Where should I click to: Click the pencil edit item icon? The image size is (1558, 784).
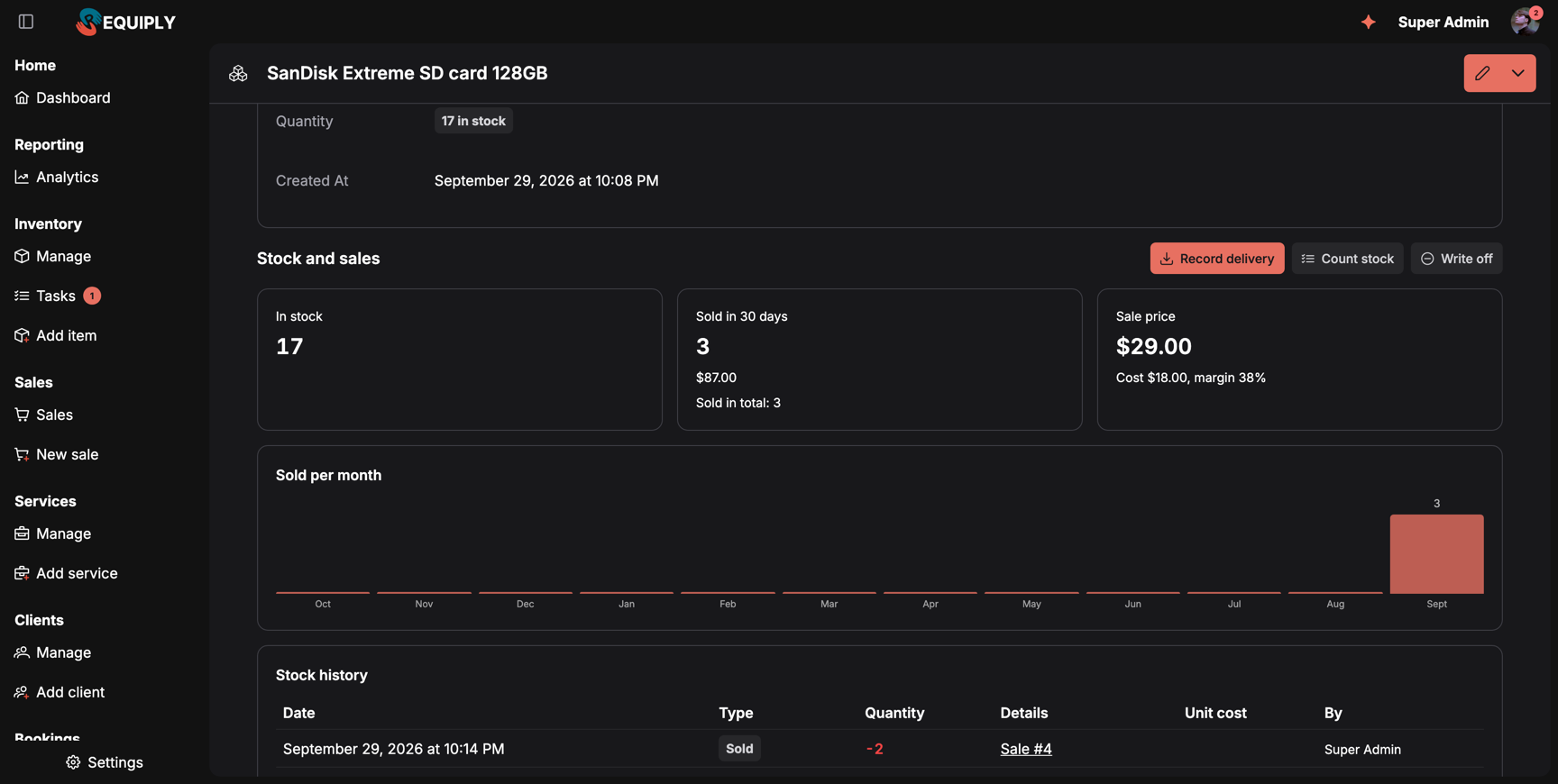(1482, 73)
